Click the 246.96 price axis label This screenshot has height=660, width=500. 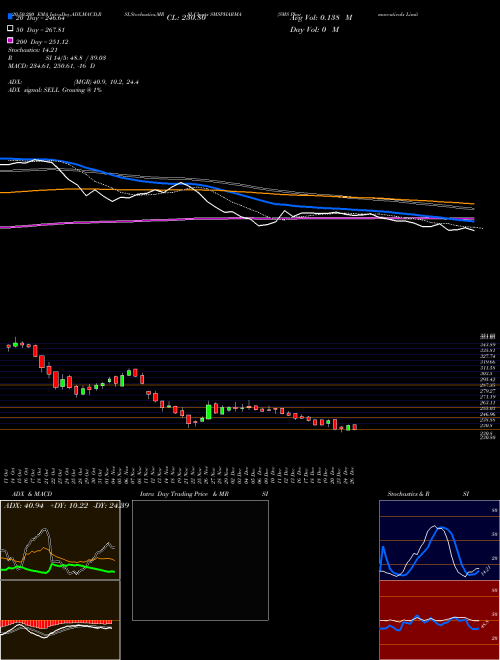488,415
